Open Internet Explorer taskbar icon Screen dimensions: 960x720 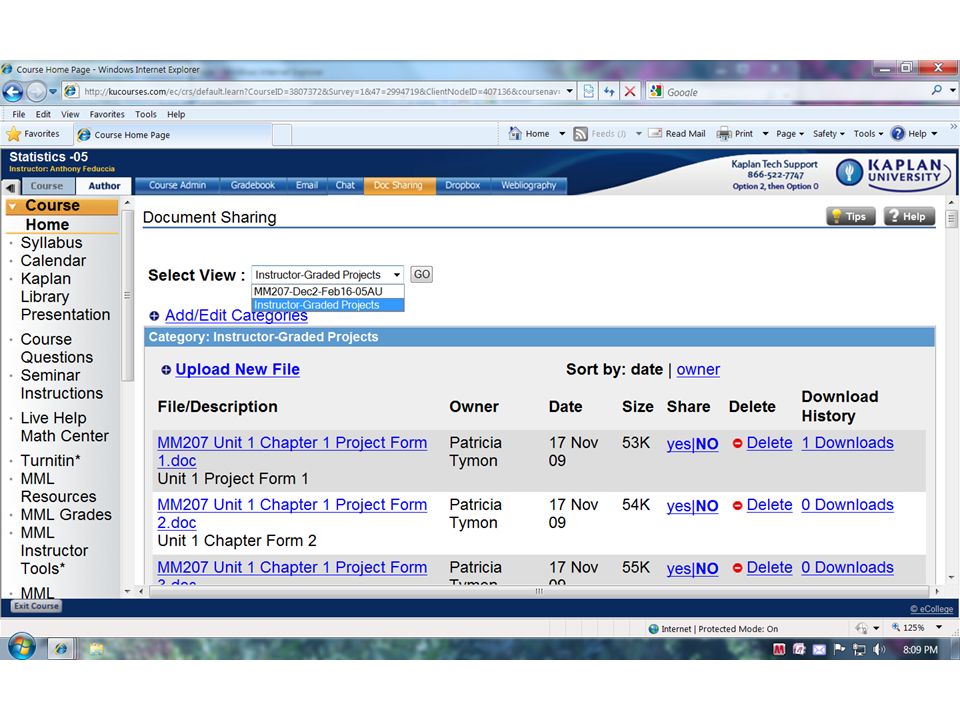pyautogui.click(x=61, y=648)
